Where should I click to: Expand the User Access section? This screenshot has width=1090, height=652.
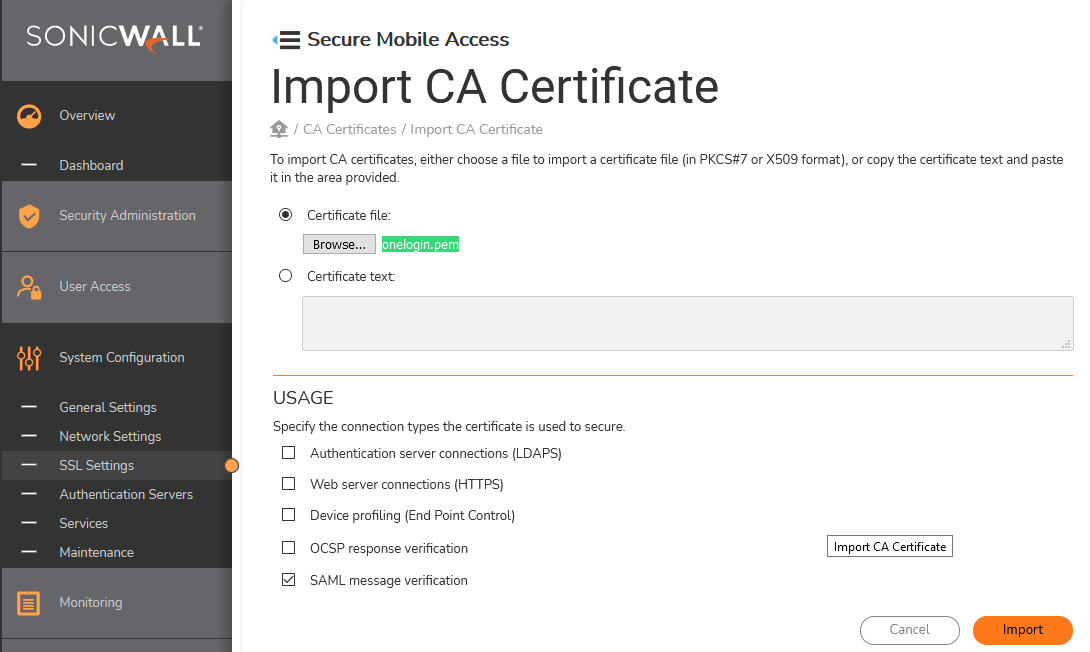tap(95, 287)
